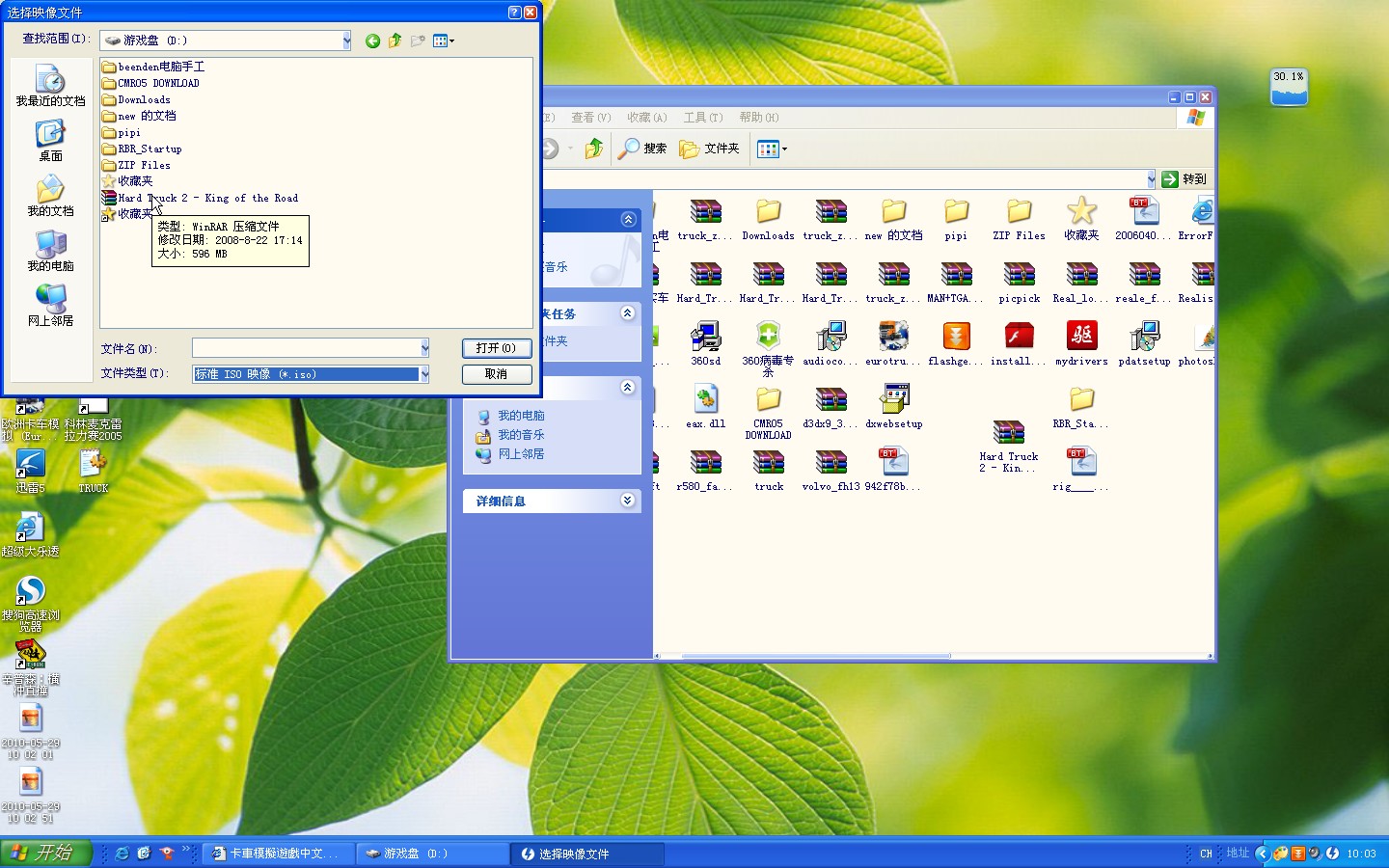Open My Computer in the places bar
The height and width of the screenshot is (868, 1389).
[50, 250]
